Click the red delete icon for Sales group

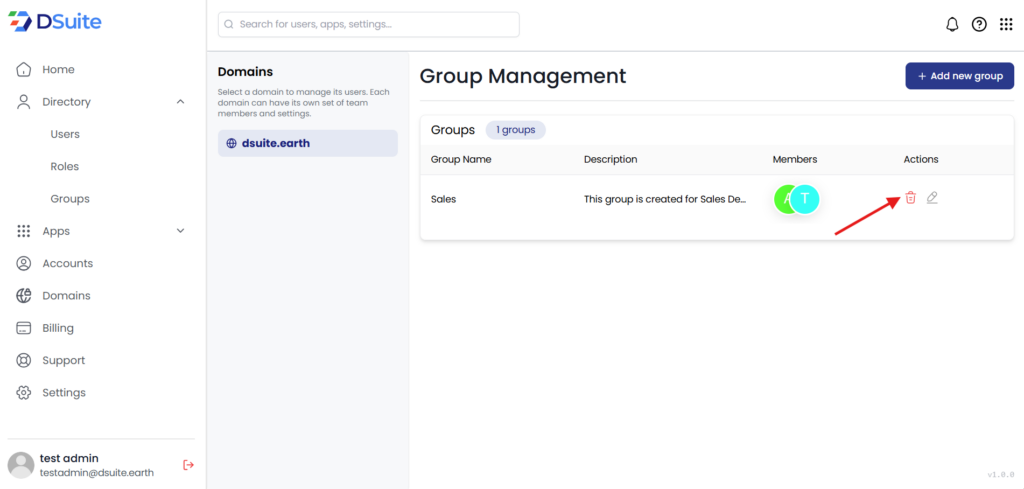pyautogui.click(x=910, y=198)
